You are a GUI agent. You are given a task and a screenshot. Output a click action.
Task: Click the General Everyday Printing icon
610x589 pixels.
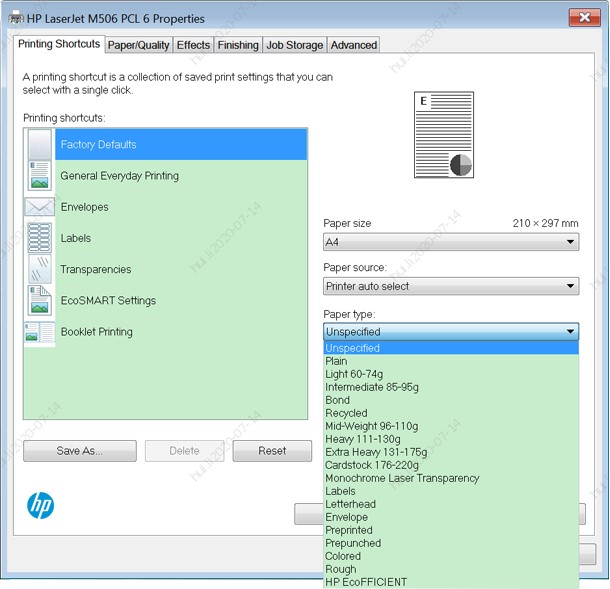(x=40, y=175)
